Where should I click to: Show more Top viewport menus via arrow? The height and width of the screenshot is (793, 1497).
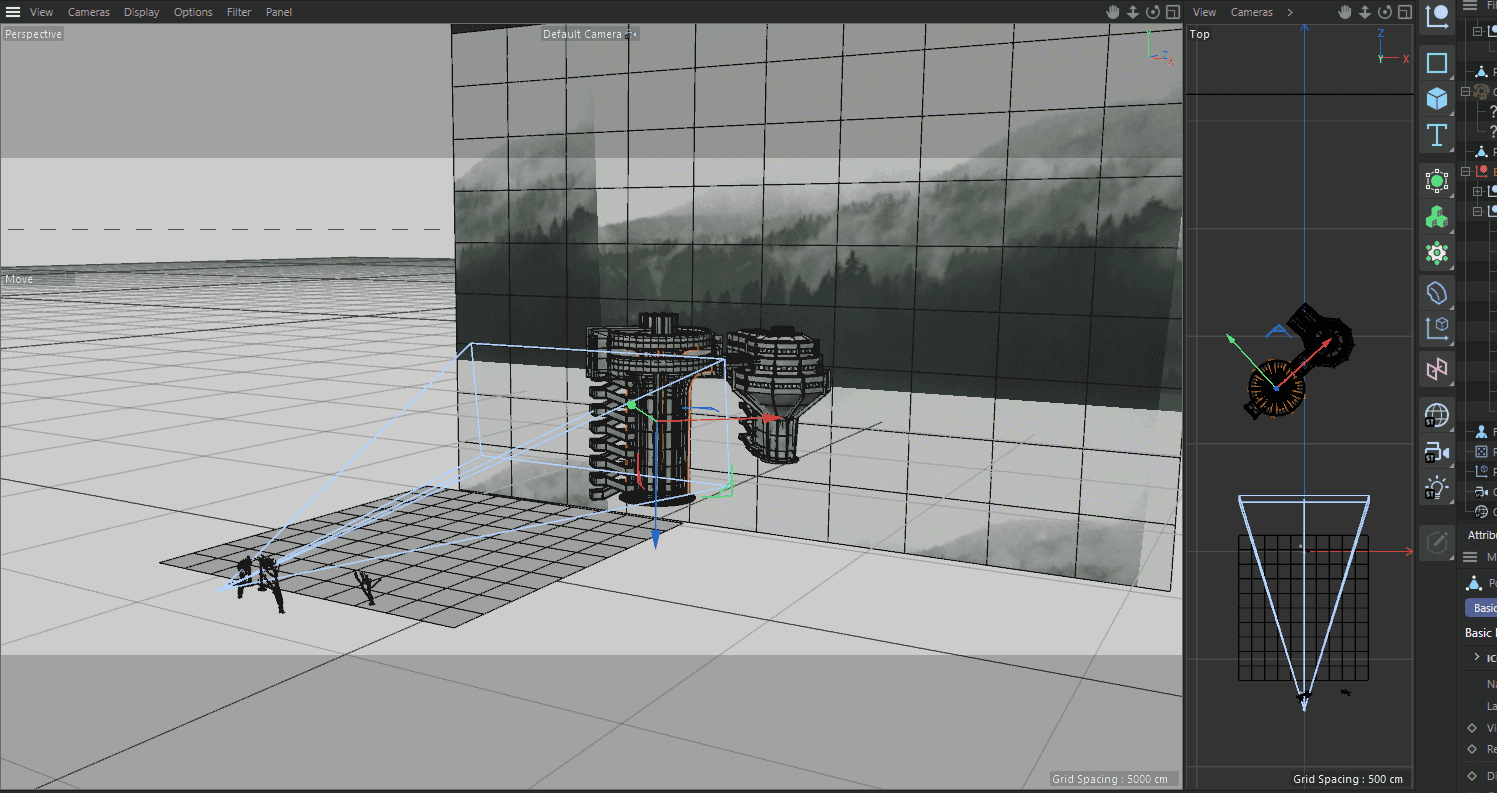pos(1290,12)
